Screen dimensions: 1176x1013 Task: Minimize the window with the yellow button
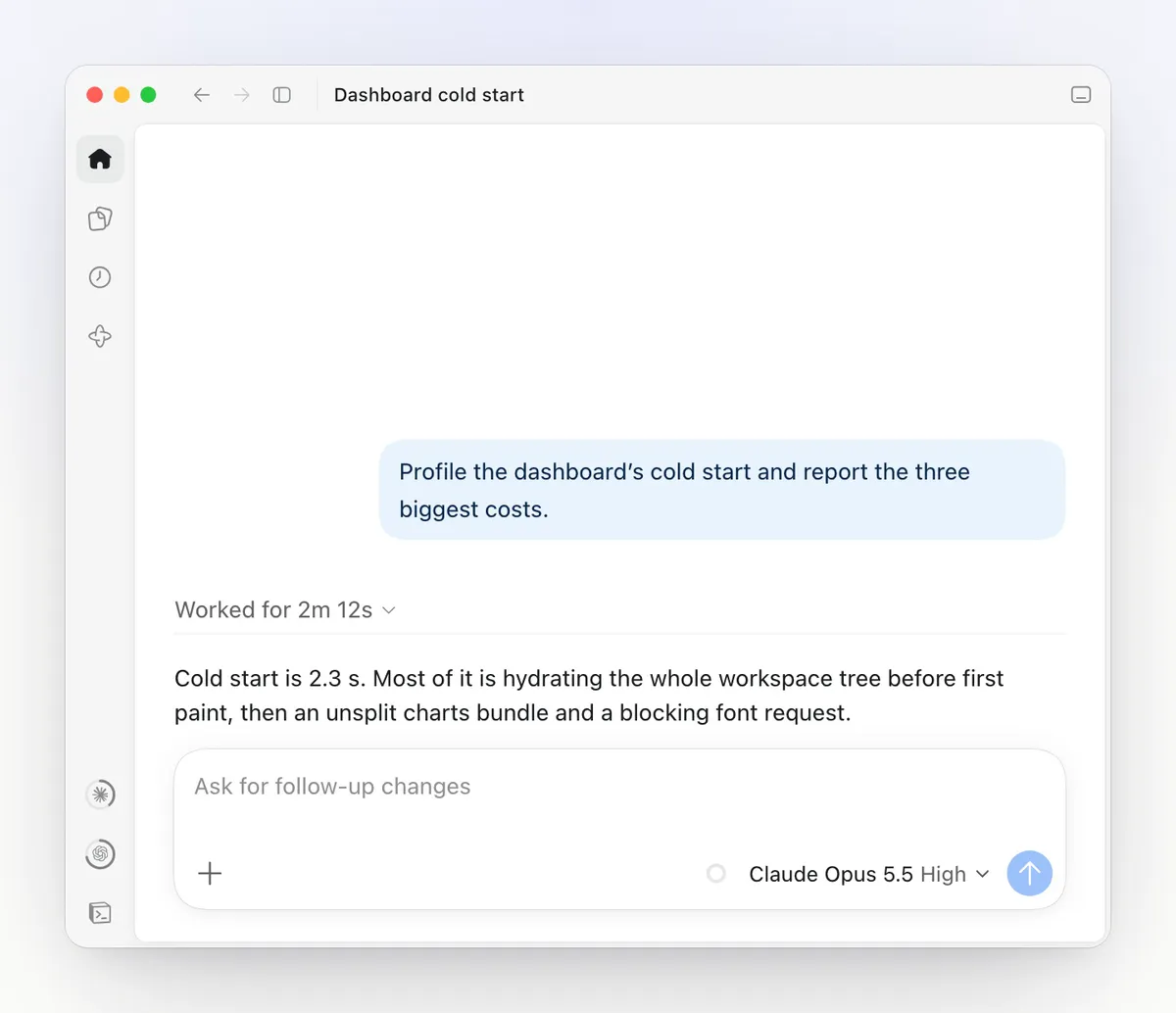122,95
